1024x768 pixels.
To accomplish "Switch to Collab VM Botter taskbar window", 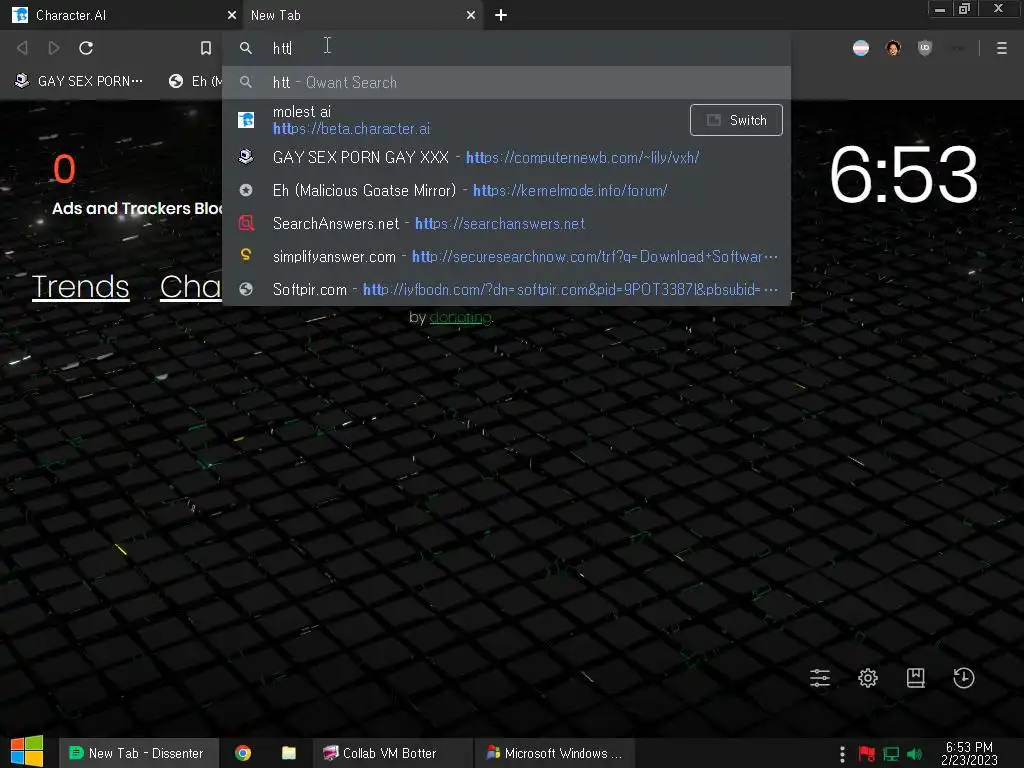I will [391, 753].
